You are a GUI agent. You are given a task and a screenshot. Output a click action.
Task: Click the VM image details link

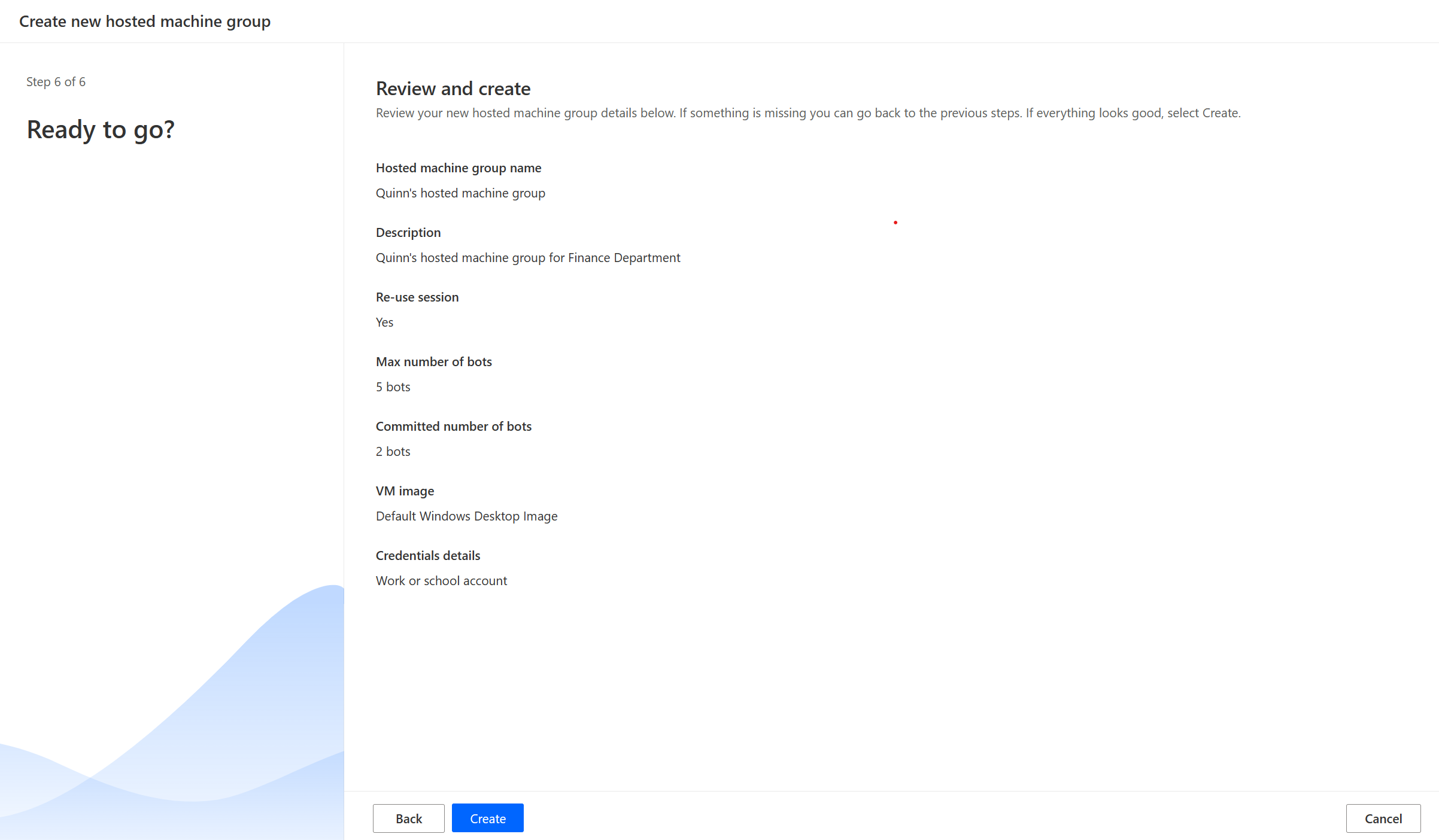coord(467,516)
